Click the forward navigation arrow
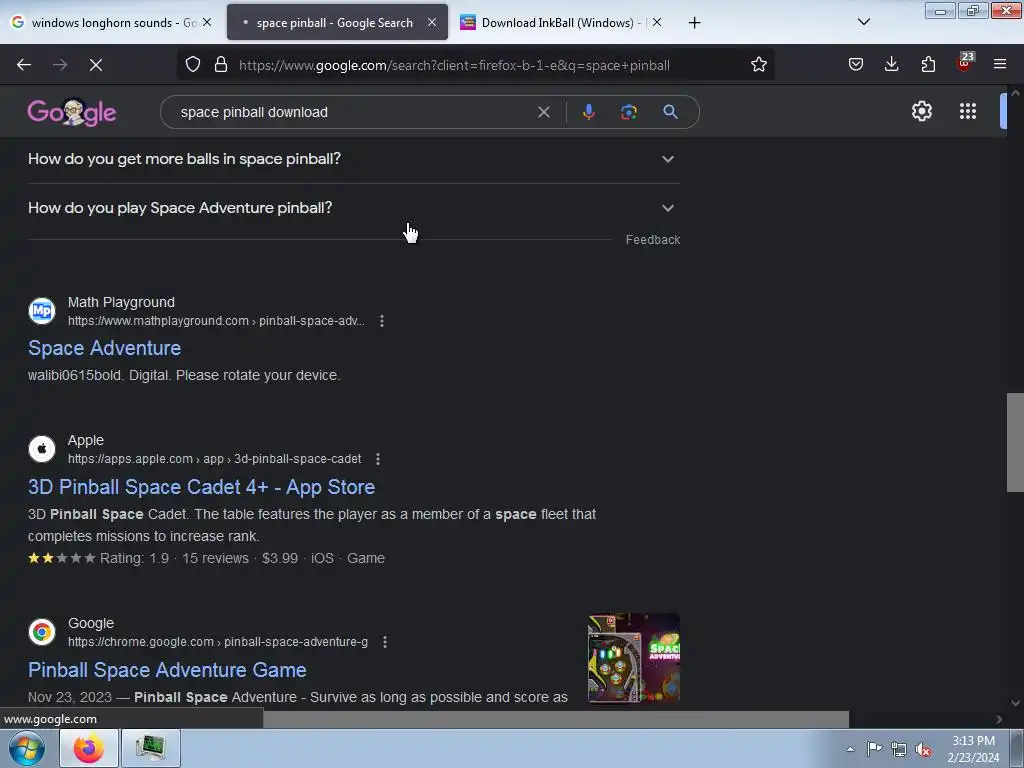Image resolution: width=1024 pixels, height=768 pixels. 60,65
